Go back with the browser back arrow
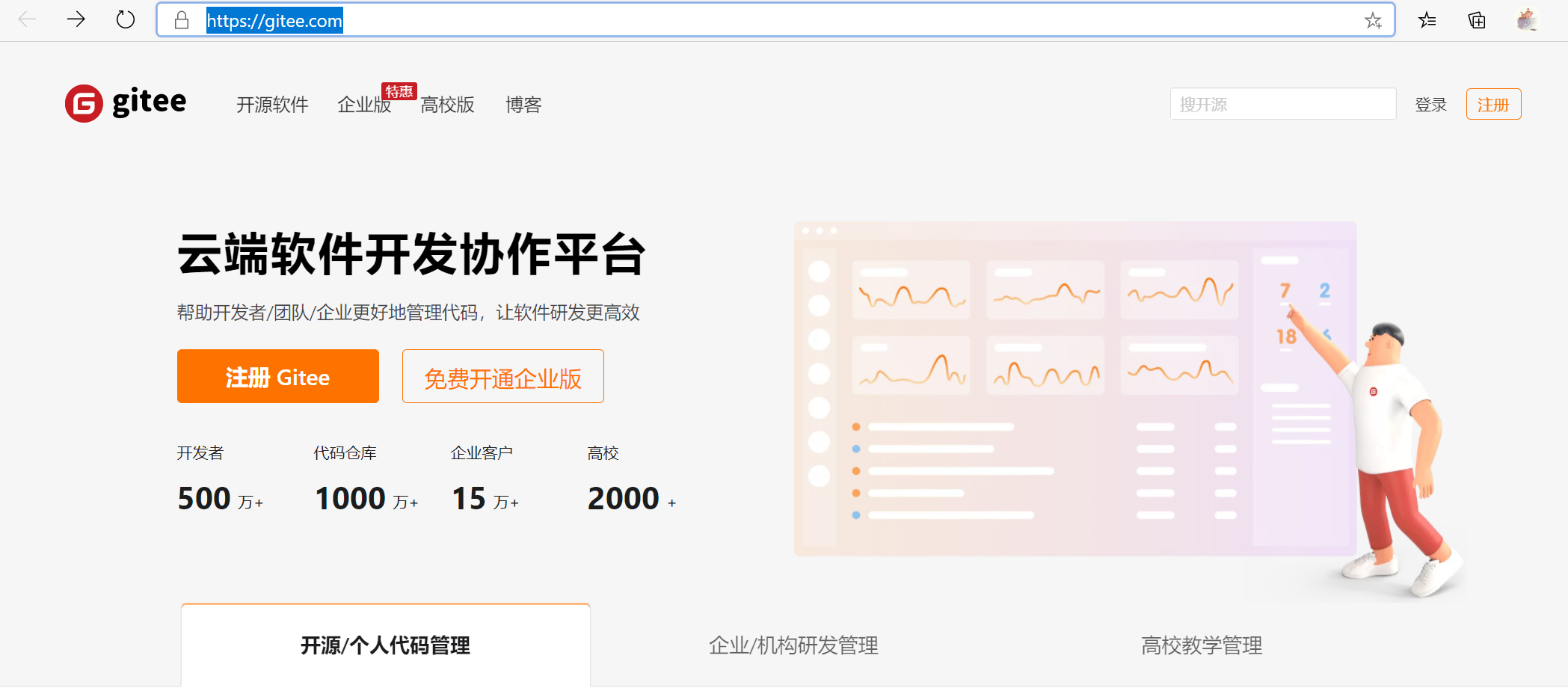The height and width of the screenshot is (697, 1568). click(27, 19)
